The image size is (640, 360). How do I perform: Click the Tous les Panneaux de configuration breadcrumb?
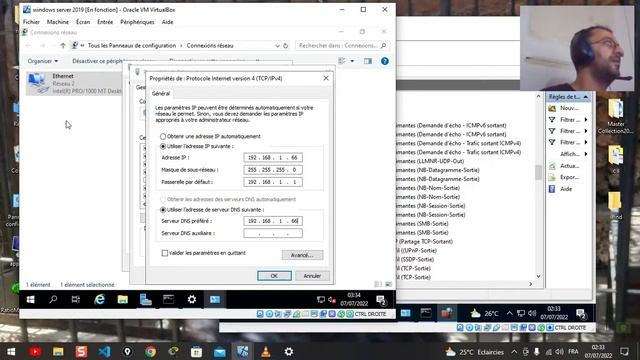point(132,46)
